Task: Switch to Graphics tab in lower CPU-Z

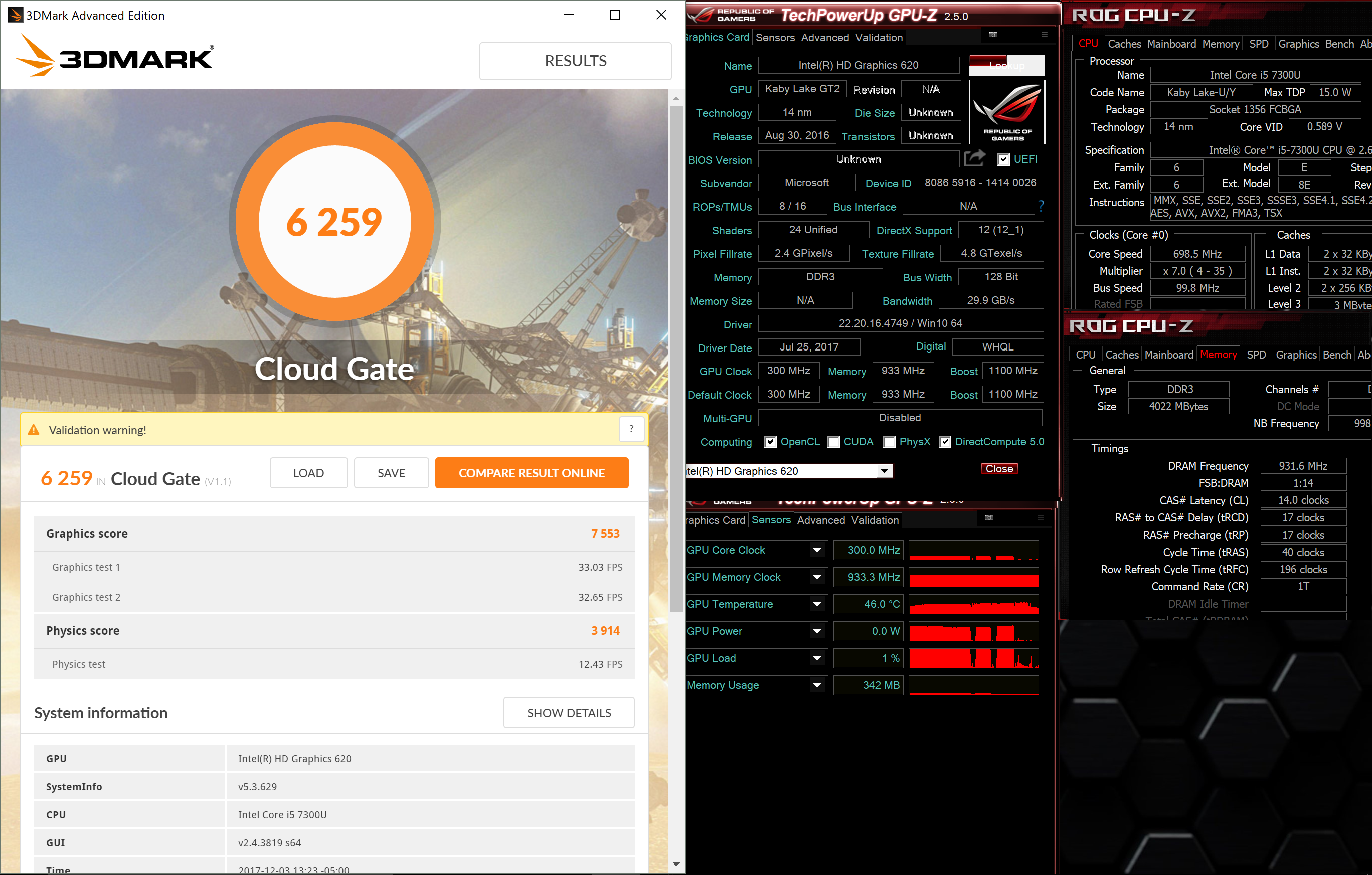Action: (x=1296, y=355)
